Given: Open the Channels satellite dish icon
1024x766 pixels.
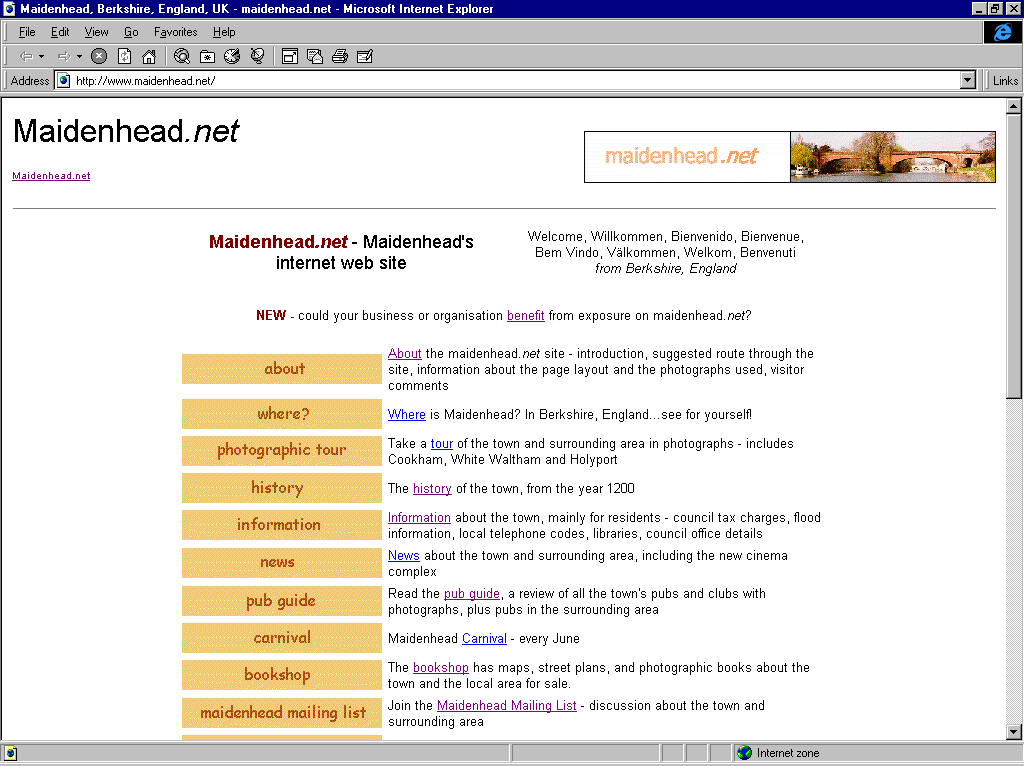Looking at the screenshot, I should [257, 56].
